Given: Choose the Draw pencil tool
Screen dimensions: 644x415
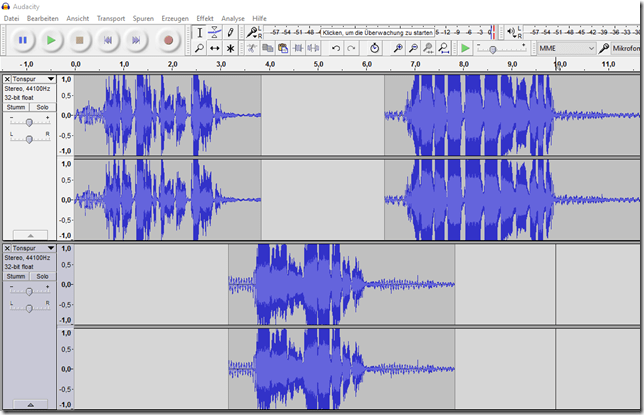Looking at the screenshot, I should [231, 33].
